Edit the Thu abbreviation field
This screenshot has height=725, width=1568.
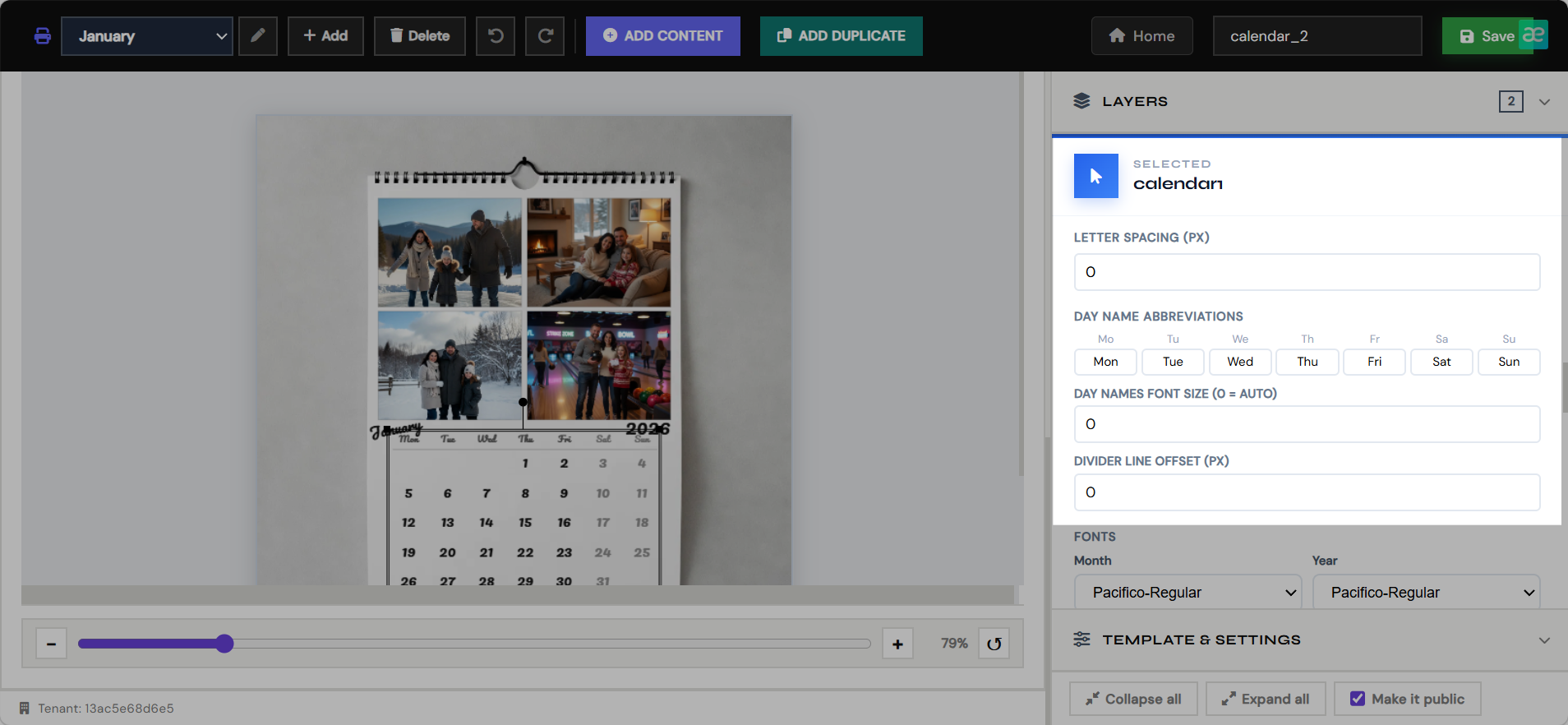pos(1307,362)
